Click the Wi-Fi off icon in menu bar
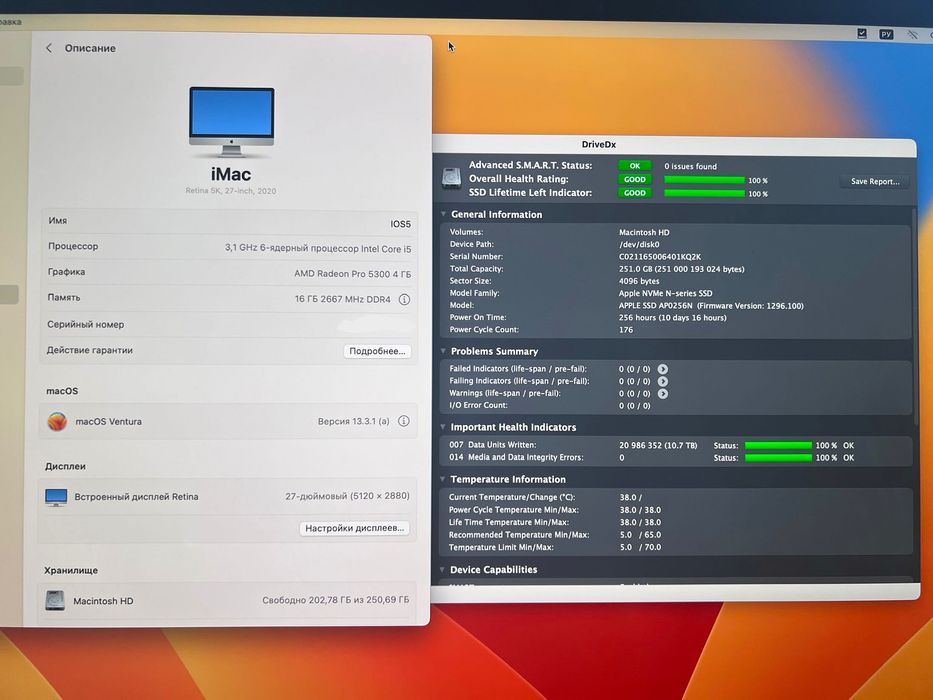This screenshot has width=933, height=700. pos(912,35)
